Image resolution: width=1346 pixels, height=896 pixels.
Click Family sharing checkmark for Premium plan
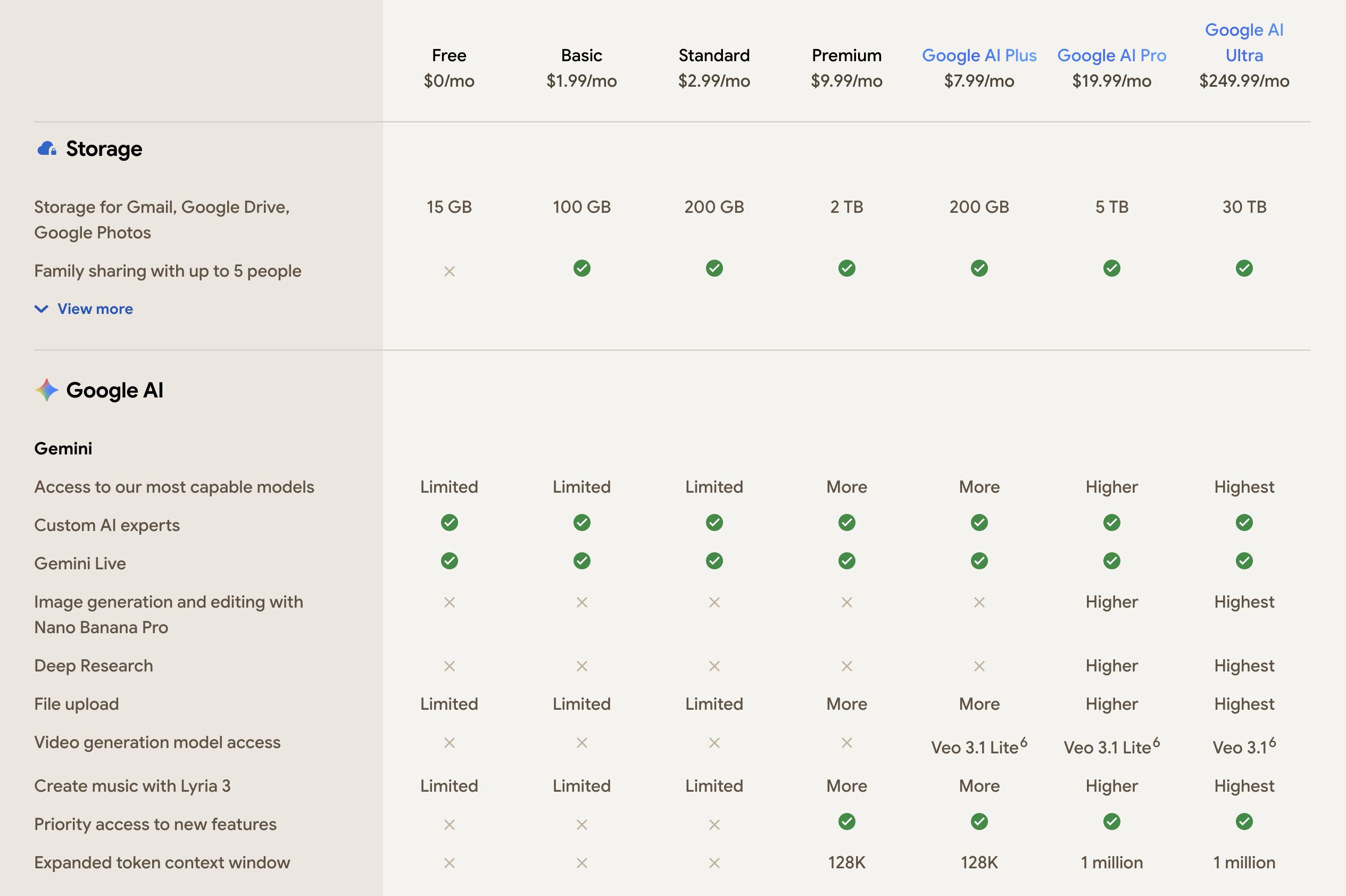(x=846, y=268)
